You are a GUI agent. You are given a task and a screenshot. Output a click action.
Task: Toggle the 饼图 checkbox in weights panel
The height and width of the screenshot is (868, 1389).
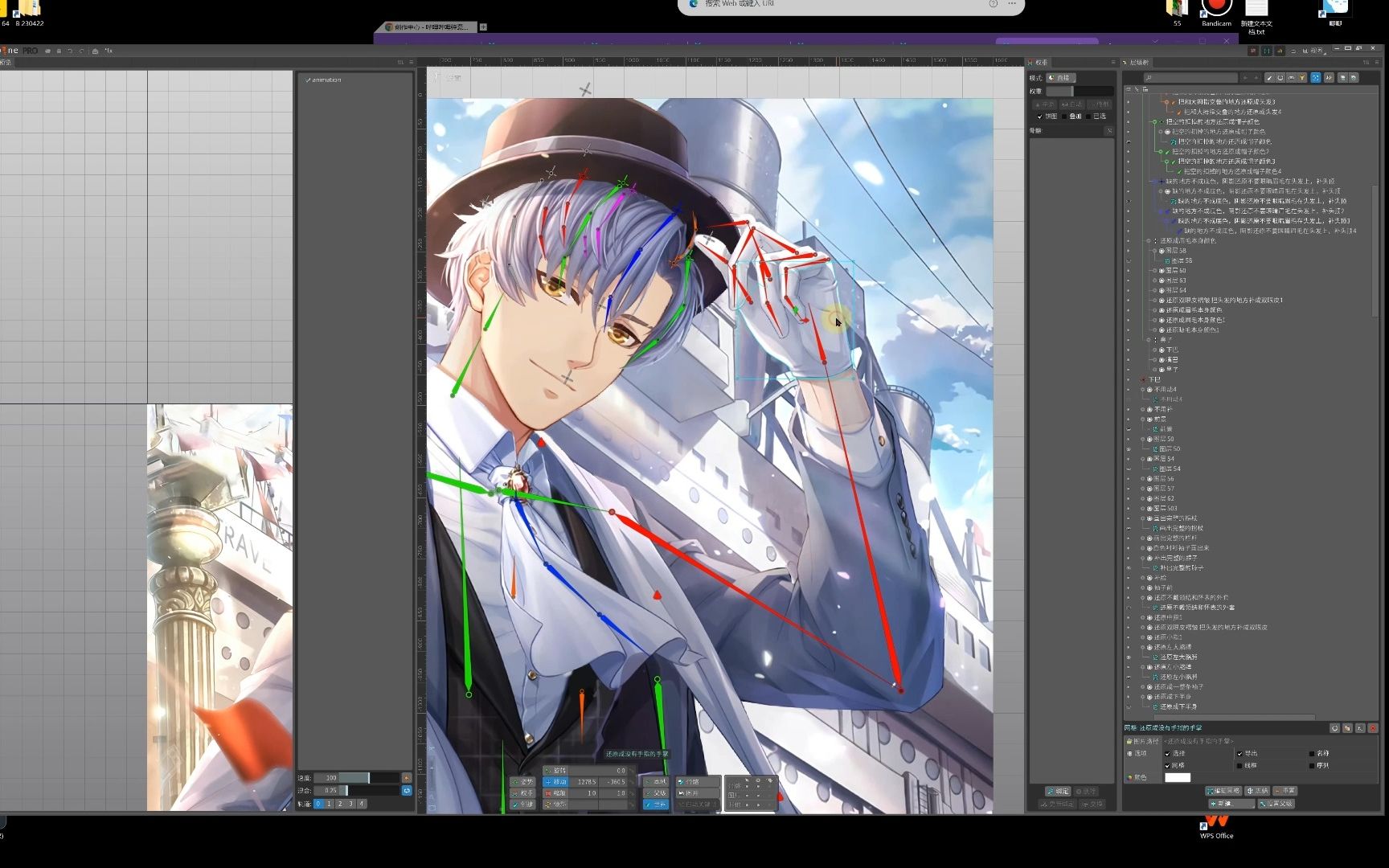pos(1040,117)
